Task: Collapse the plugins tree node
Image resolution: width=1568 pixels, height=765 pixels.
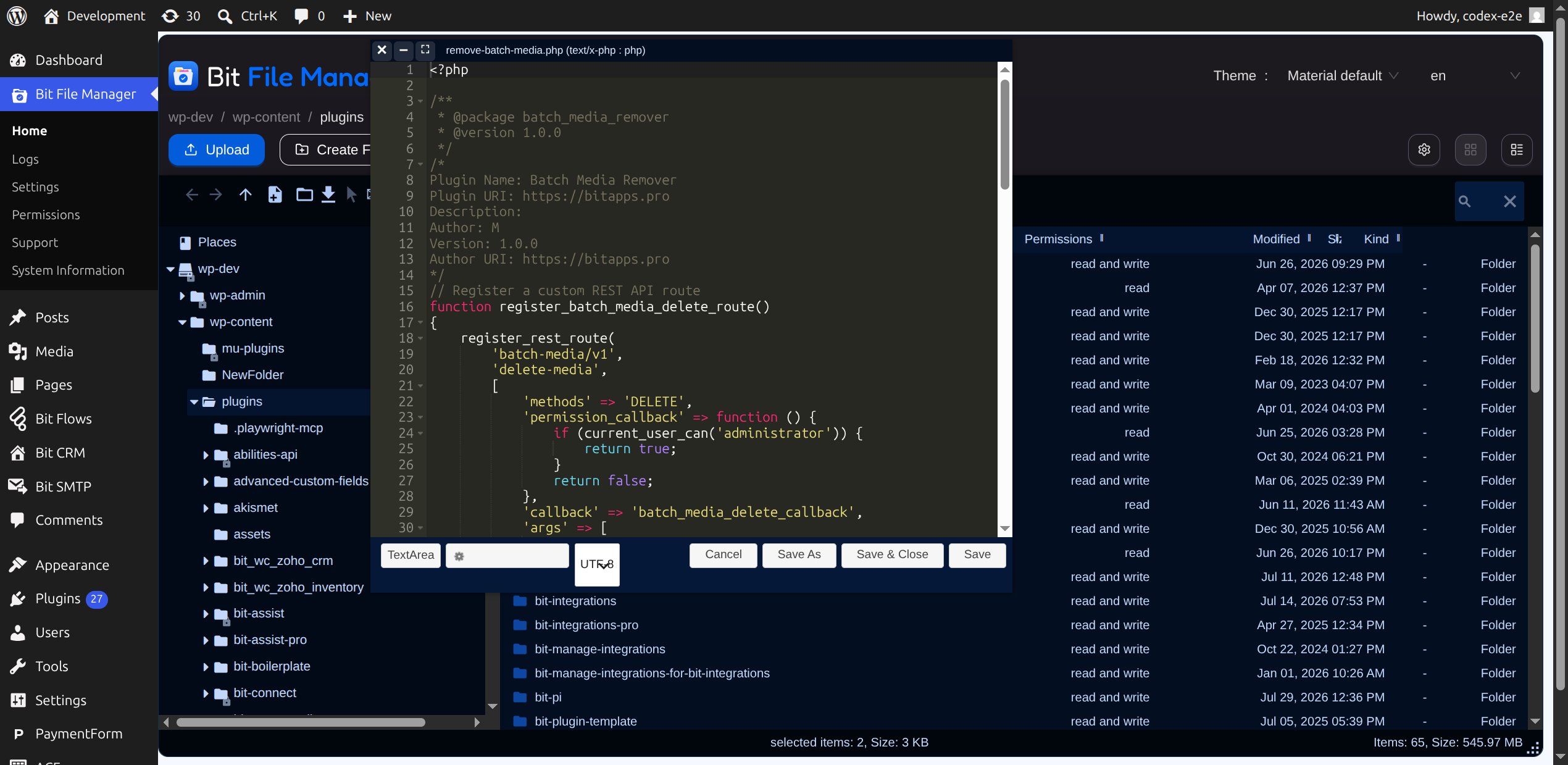Action: (194, 402)
